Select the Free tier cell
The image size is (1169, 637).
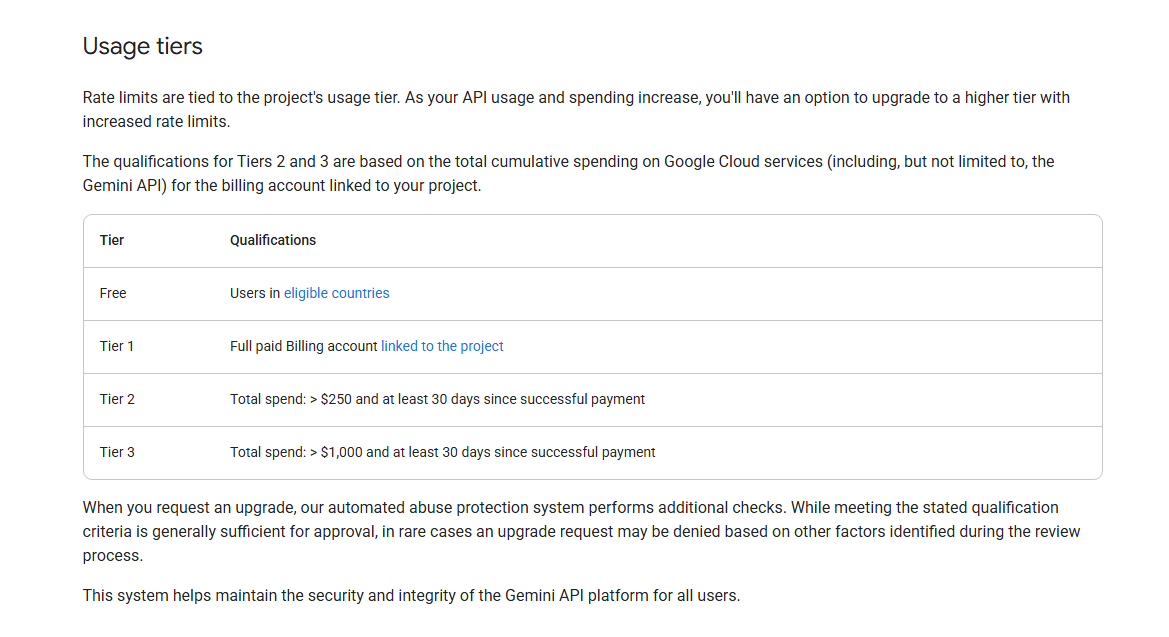[113, 293]
